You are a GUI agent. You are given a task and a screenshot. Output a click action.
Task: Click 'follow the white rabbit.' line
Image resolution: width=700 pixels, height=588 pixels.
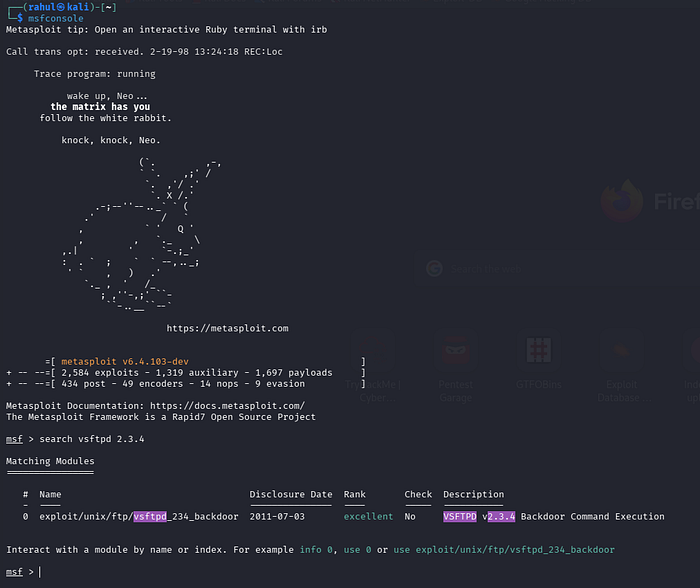tap(105, 118)
